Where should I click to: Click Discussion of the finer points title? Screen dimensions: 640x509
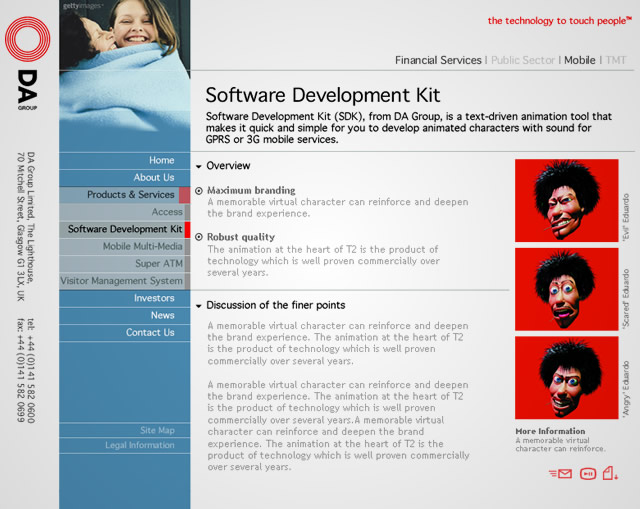pyautogui.click(x=276, y=305)
